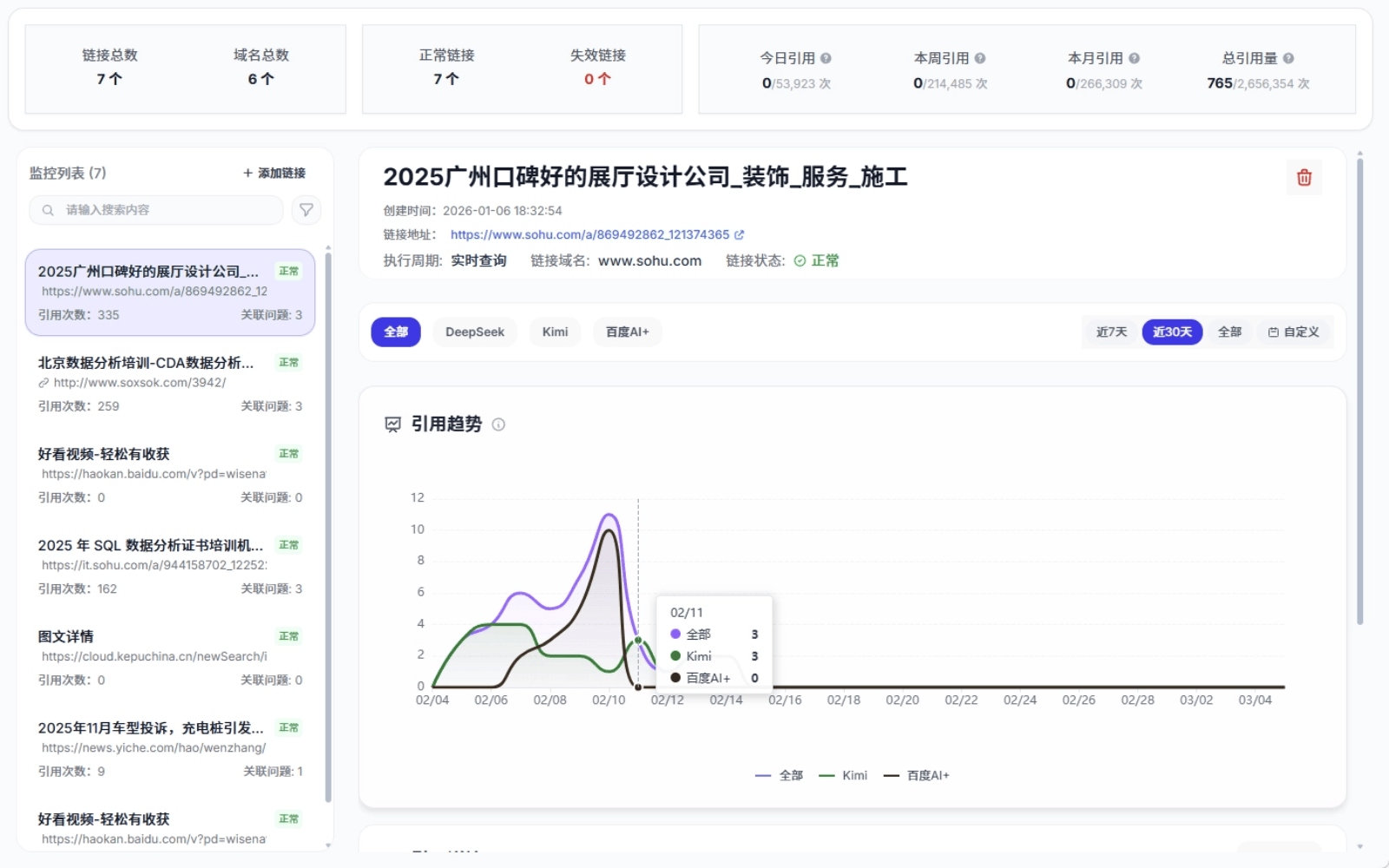The height and width of the screenshot is (868, 1389).
Task: Open help tooltip for 总引用量 statistic
Action: tap(1290, 57)
